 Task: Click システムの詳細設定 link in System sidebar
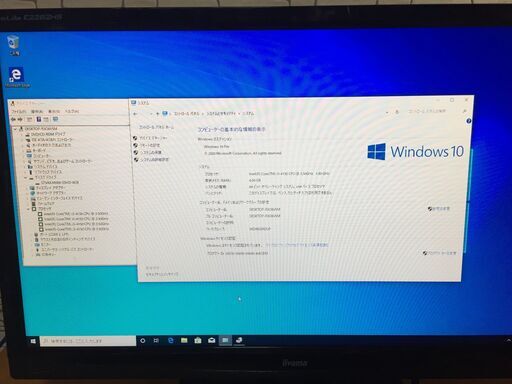click(154, 160)
